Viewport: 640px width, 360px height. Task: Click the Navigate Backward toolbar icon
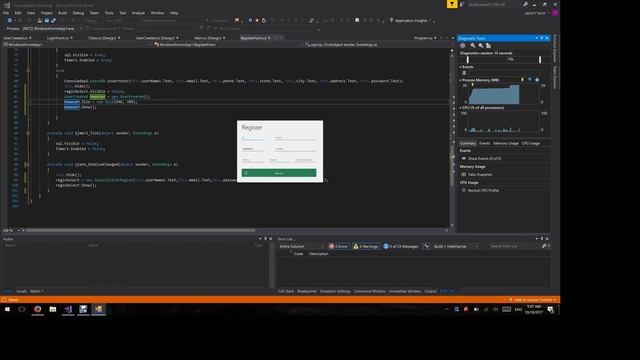(10, 20)
